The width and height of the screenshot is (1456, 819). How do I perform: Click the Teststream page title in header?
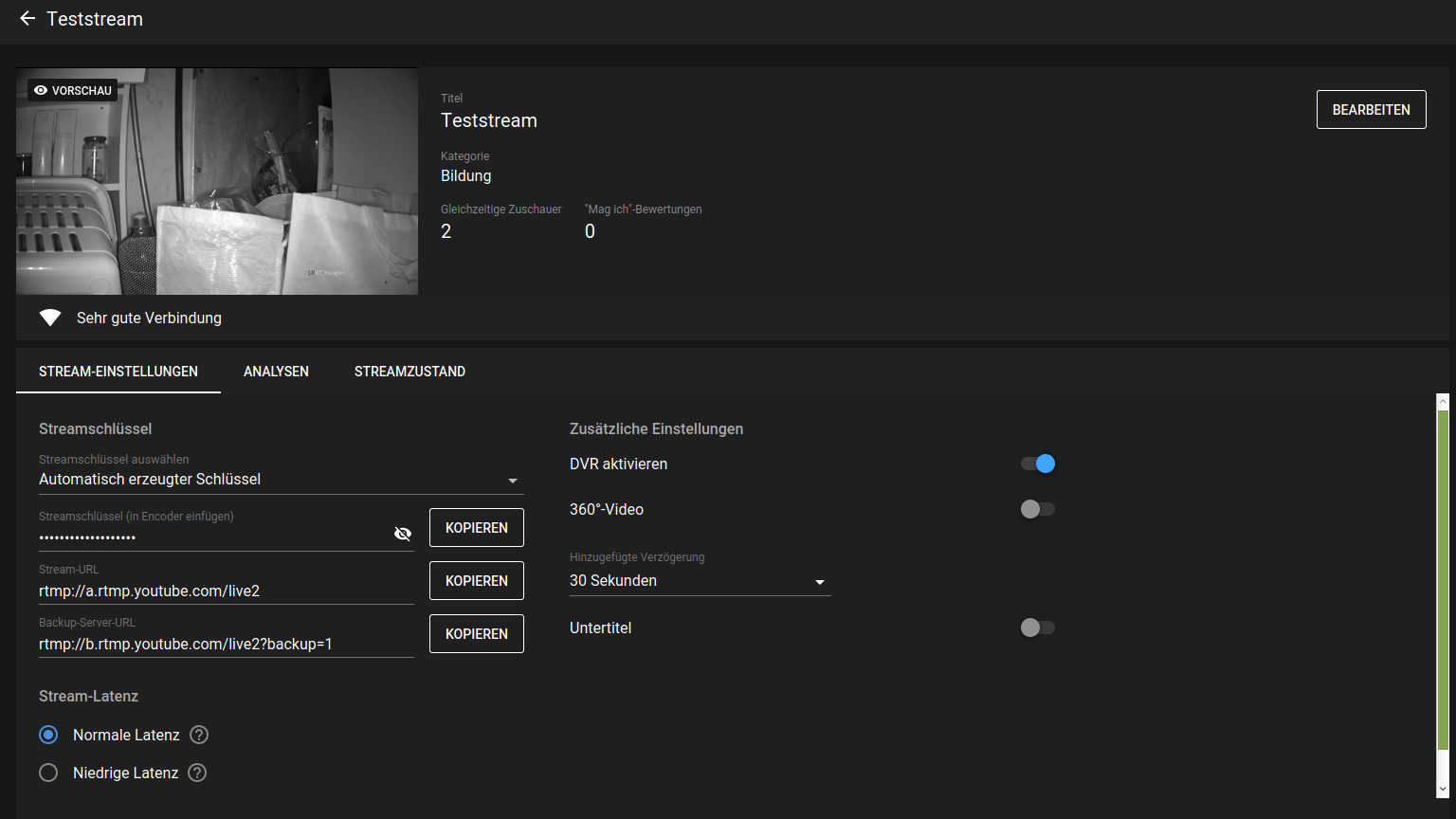pyautogui.click(x=95, y=19)
